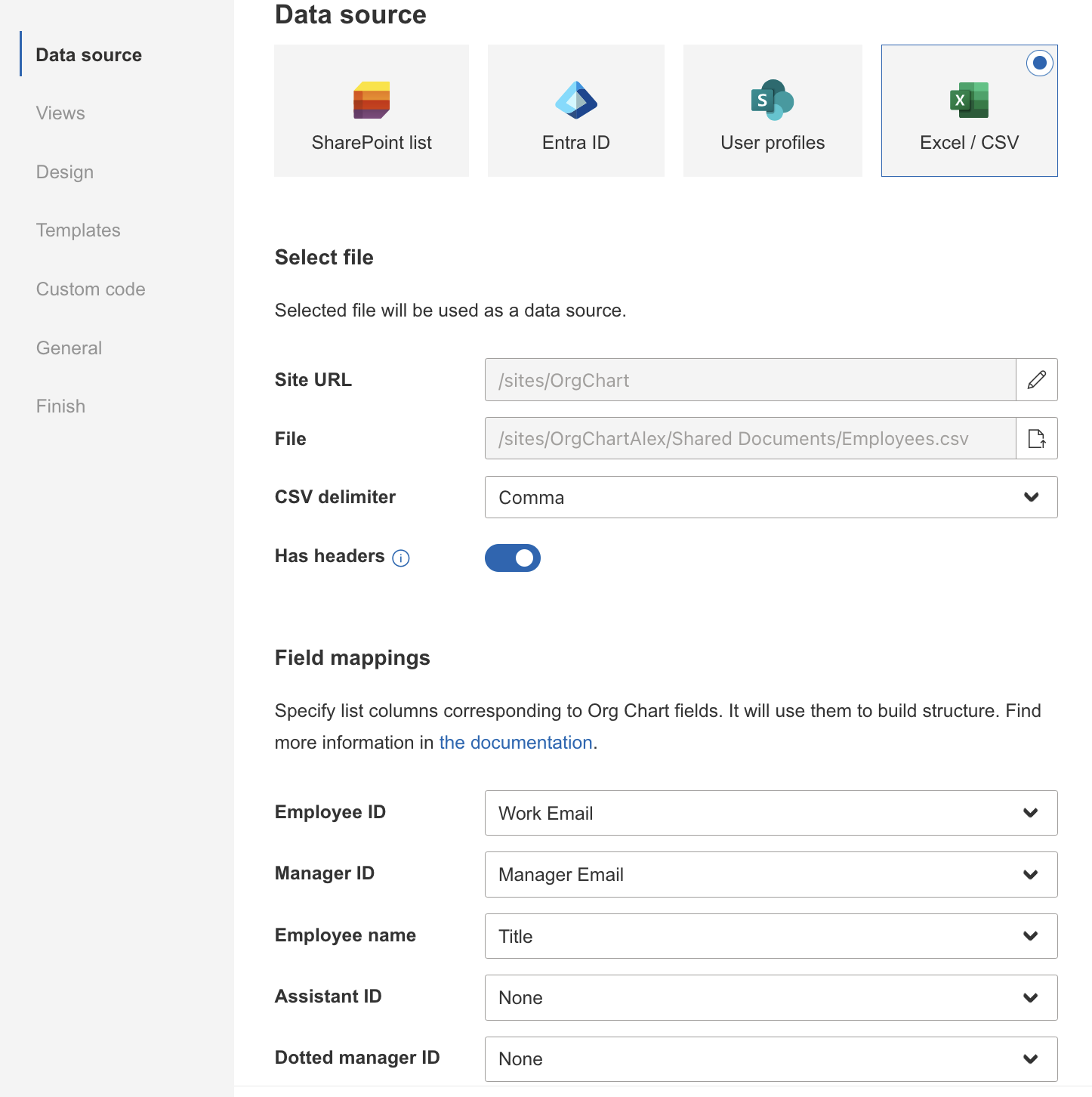Click the selection radio on the Excel / CSV tile
This screenshot has height=1097, width=1092.
1039,63
